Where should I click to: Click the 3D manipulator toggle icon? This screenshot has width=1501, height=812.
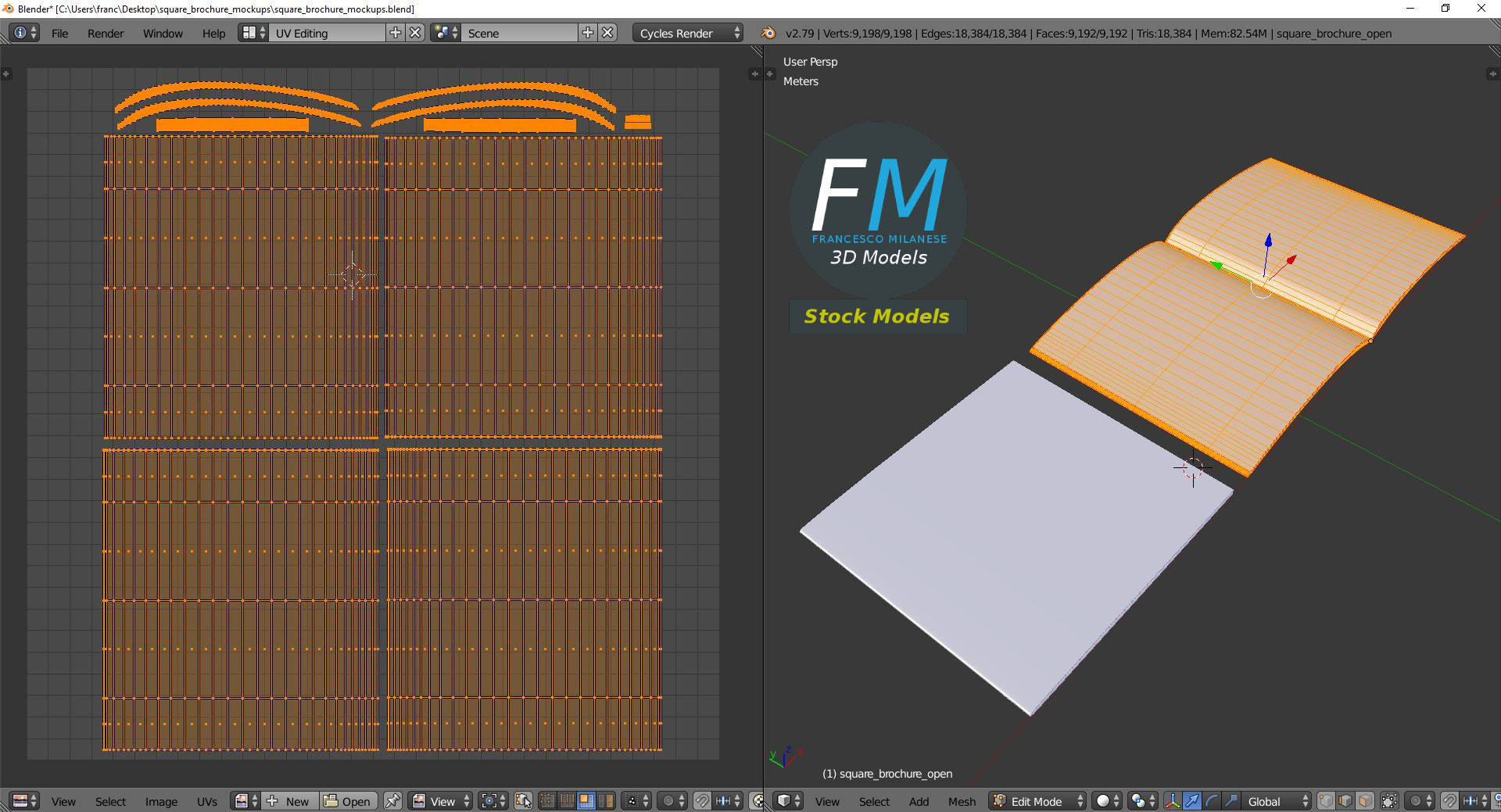point(1173,801)
